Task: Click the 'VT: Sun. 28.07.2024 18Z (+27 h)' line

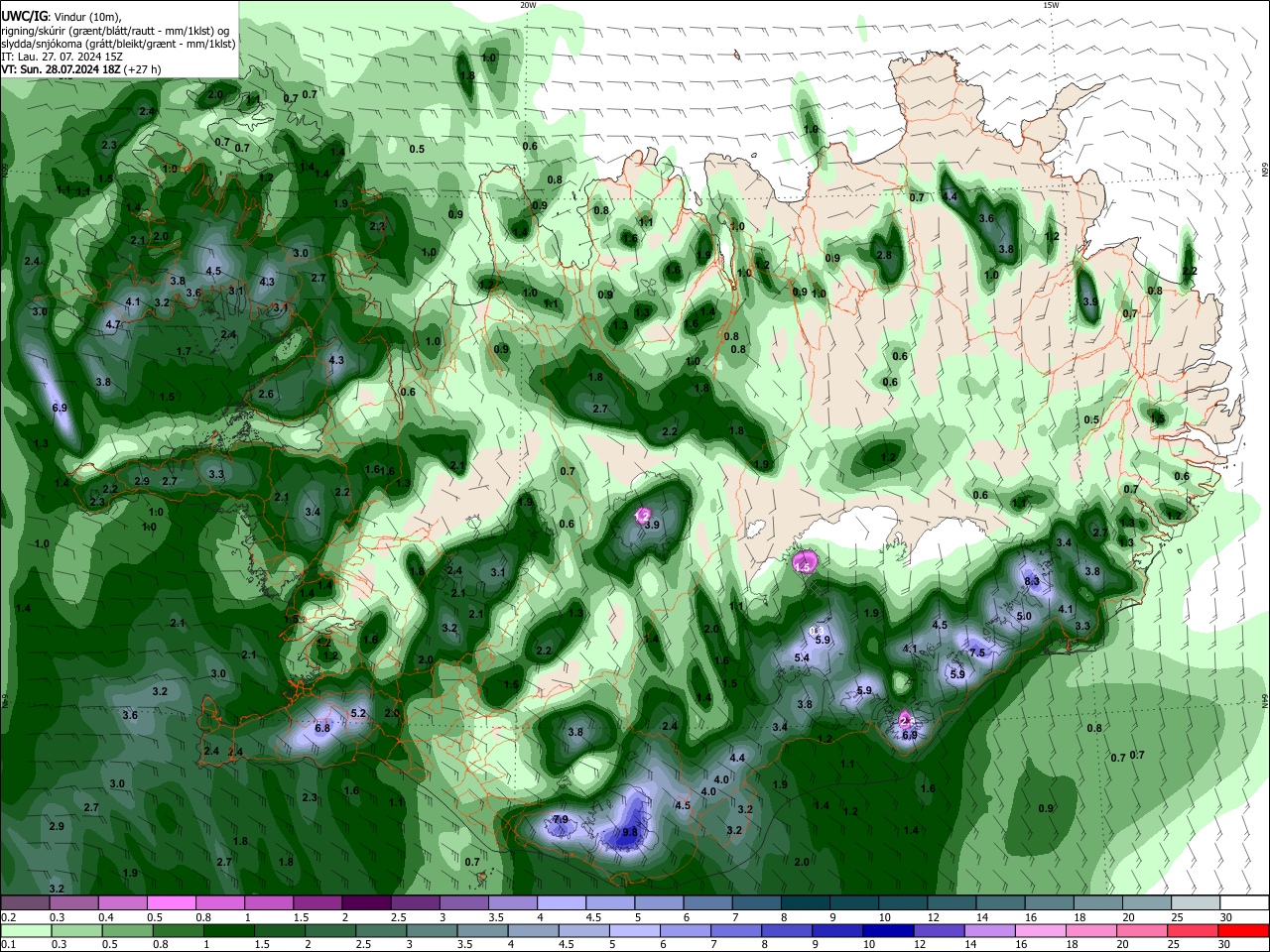Action: coord(81,69)
